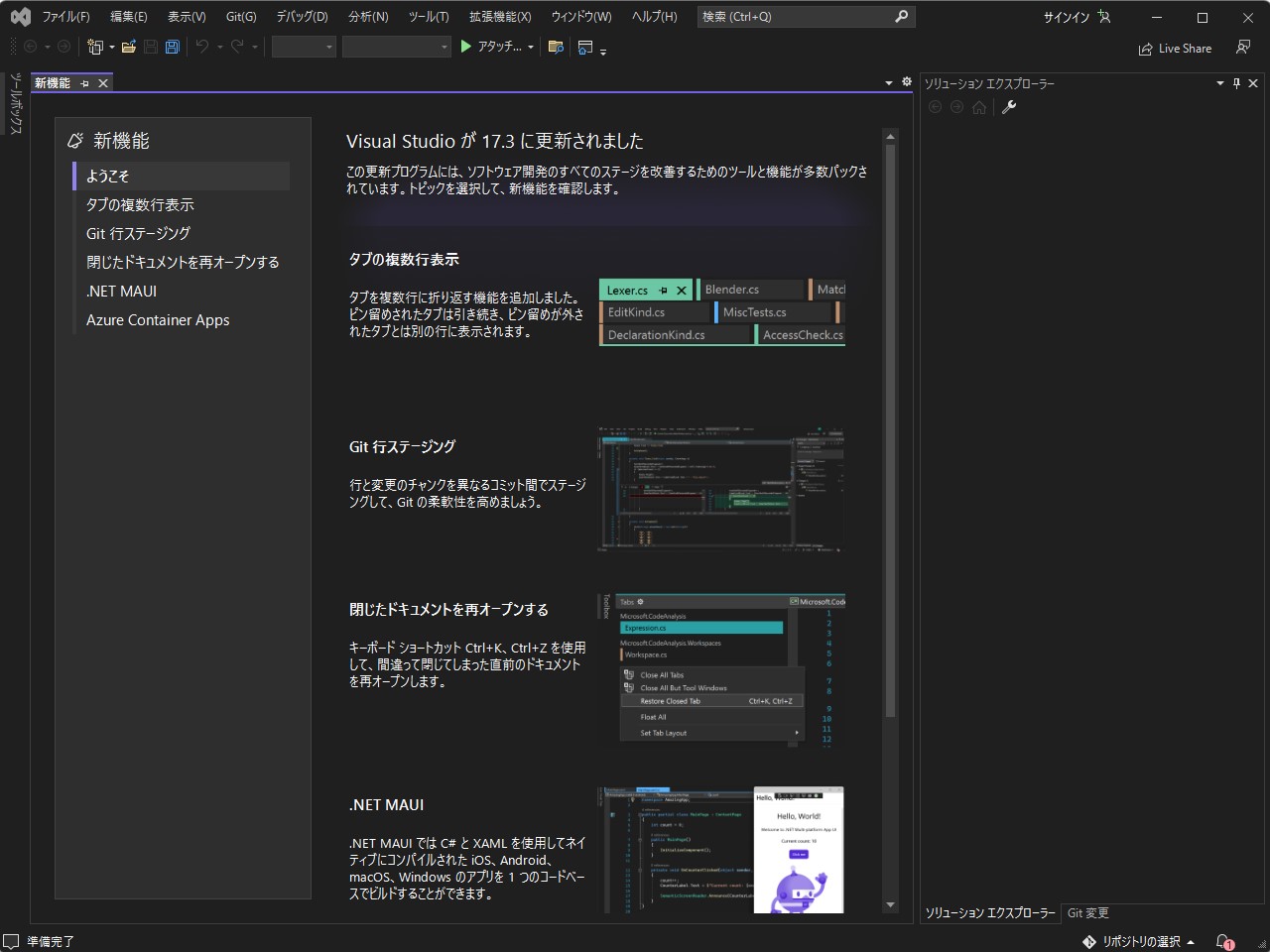Screen dimensions: 1270x952
Task: Click the Open File folder icon
Action: click(129, 47)
